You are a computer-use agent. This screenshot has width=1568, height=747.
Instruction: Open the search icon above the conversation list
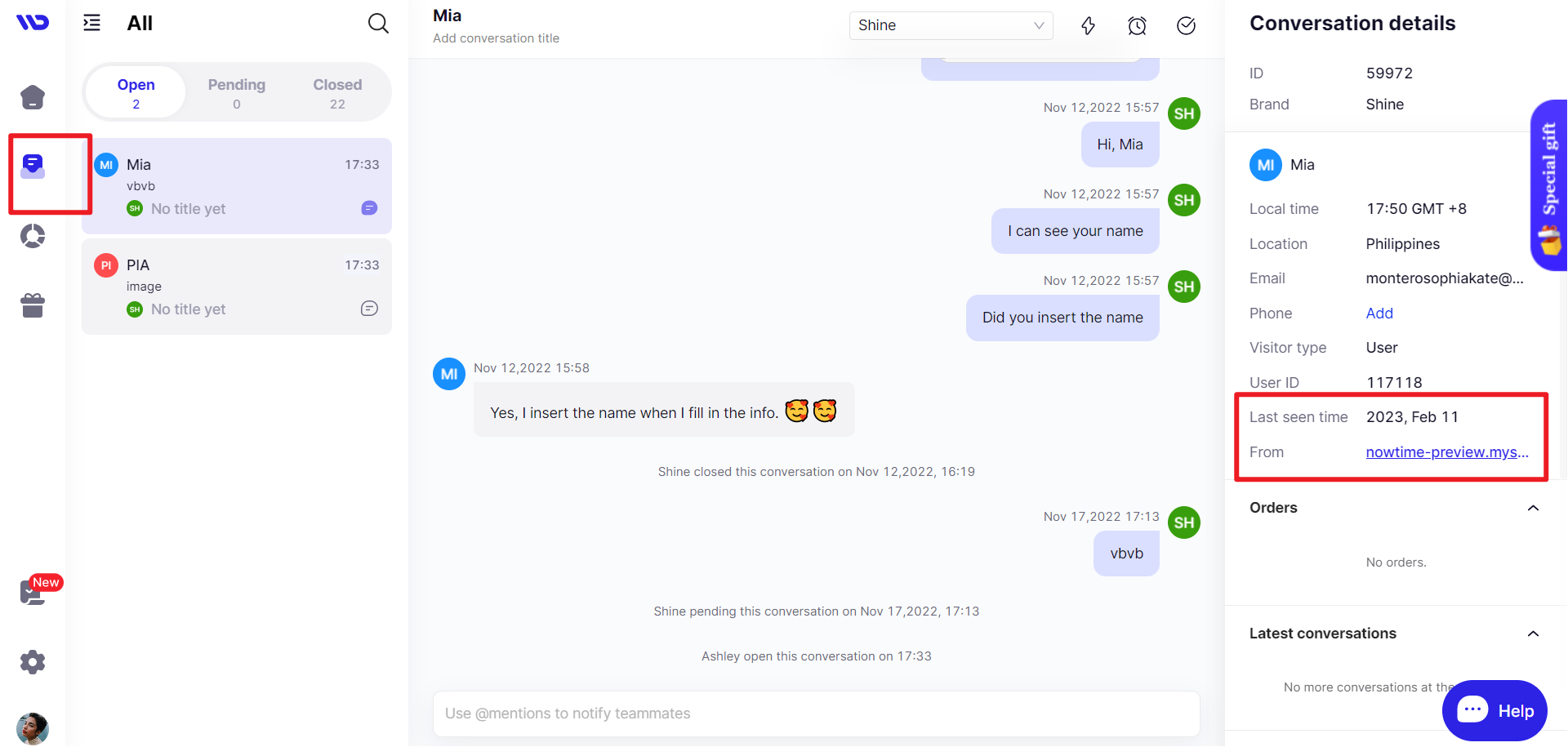pyautogui.click(x=378, y=23)
